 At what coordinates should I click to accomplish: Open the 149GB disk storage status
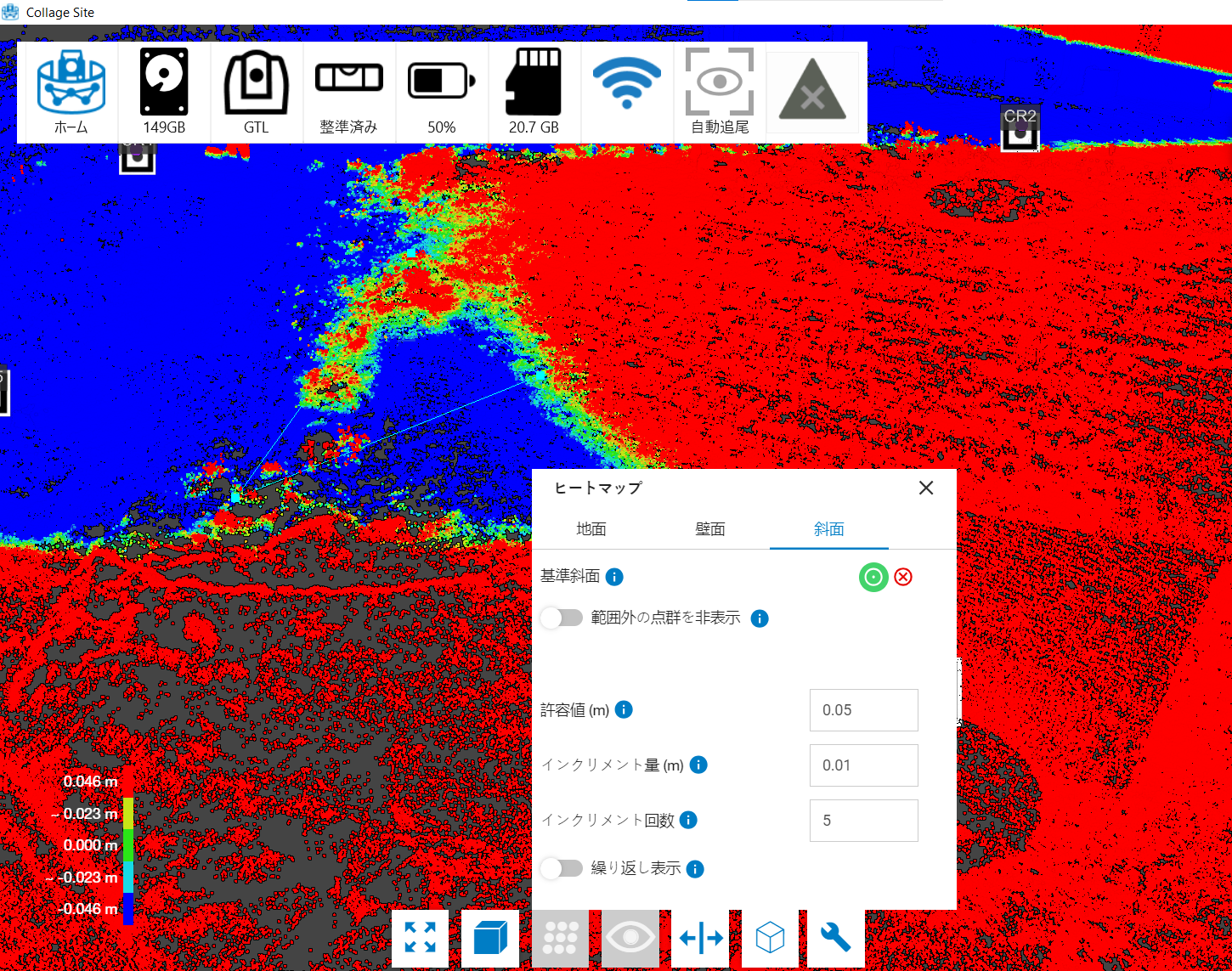(x=164, y=92)
